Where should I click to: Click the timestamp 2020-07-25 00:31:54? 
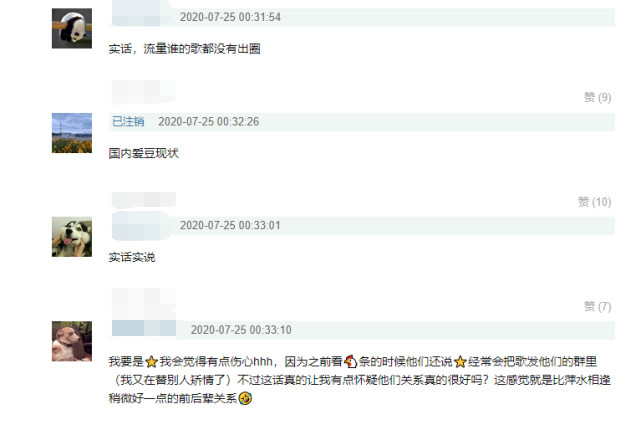[x=230, y=17]
